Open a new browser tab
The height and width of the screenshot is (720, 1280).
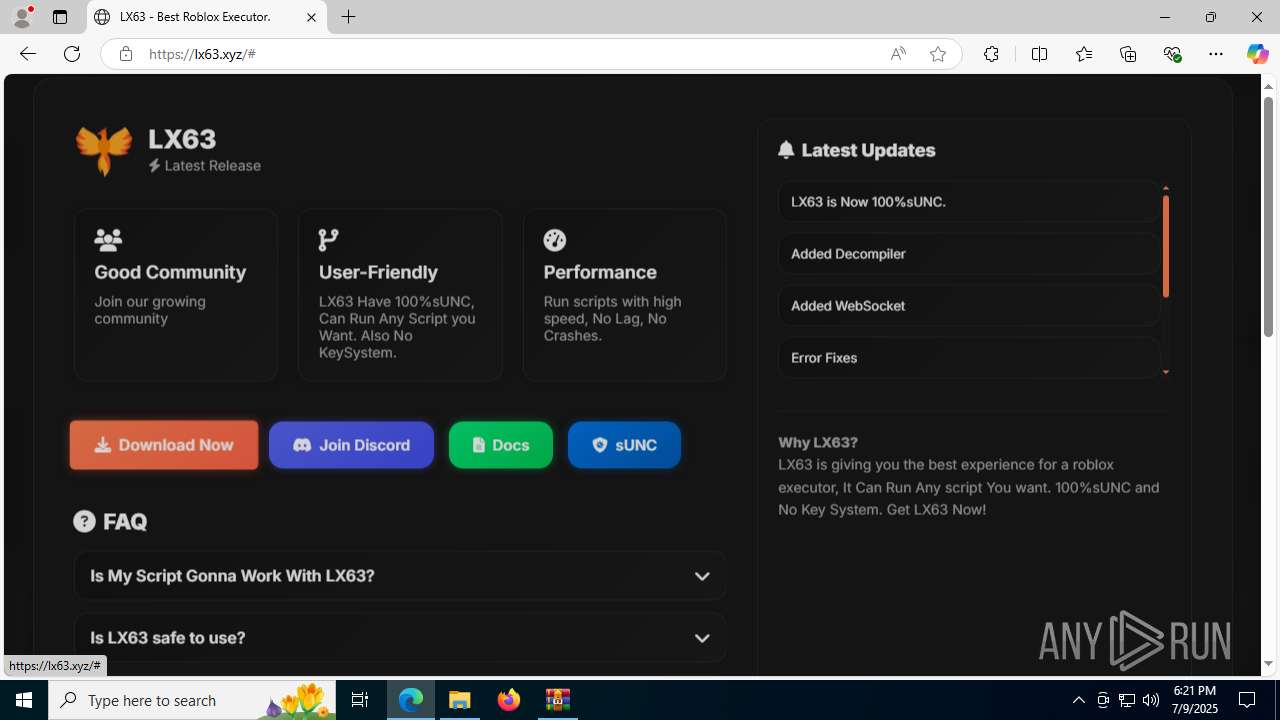[348, 17]
